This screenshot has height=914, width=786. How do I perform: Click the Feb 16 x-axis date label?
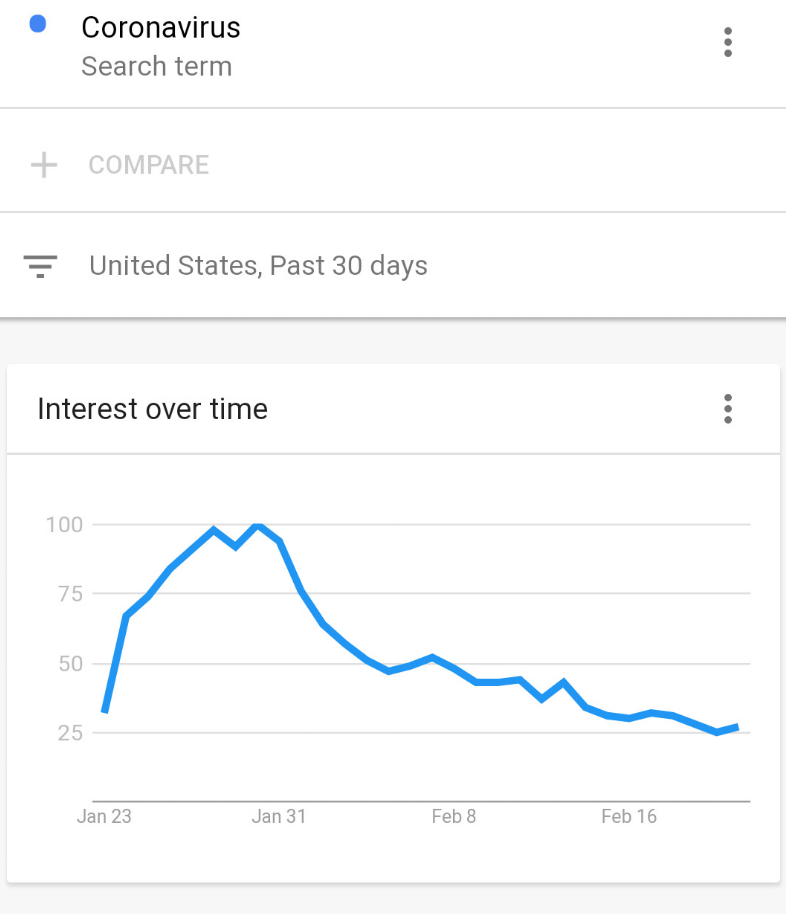(x=629, y=816)
